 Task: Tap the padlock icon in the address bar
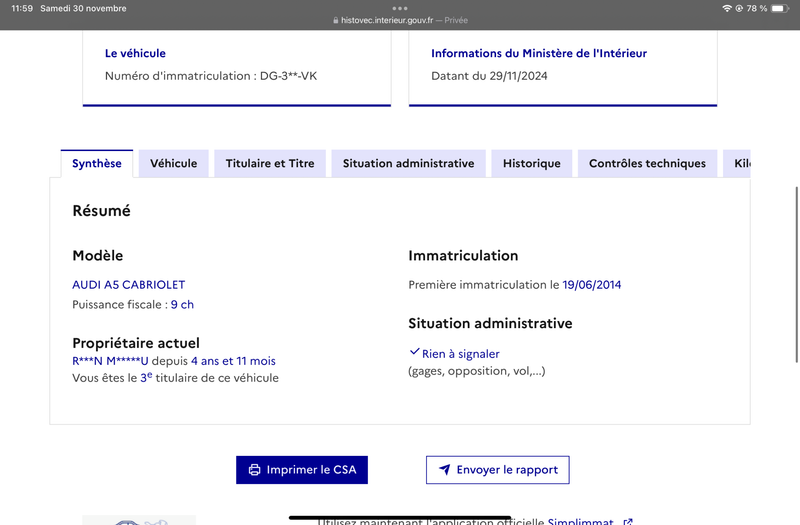point(335,20)
